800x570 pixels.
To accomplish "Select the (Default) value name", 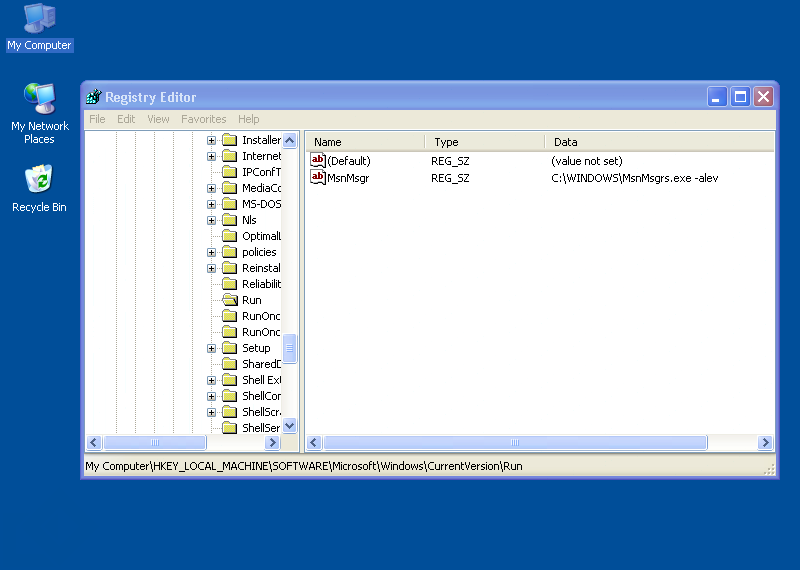I will coord(349,161).
